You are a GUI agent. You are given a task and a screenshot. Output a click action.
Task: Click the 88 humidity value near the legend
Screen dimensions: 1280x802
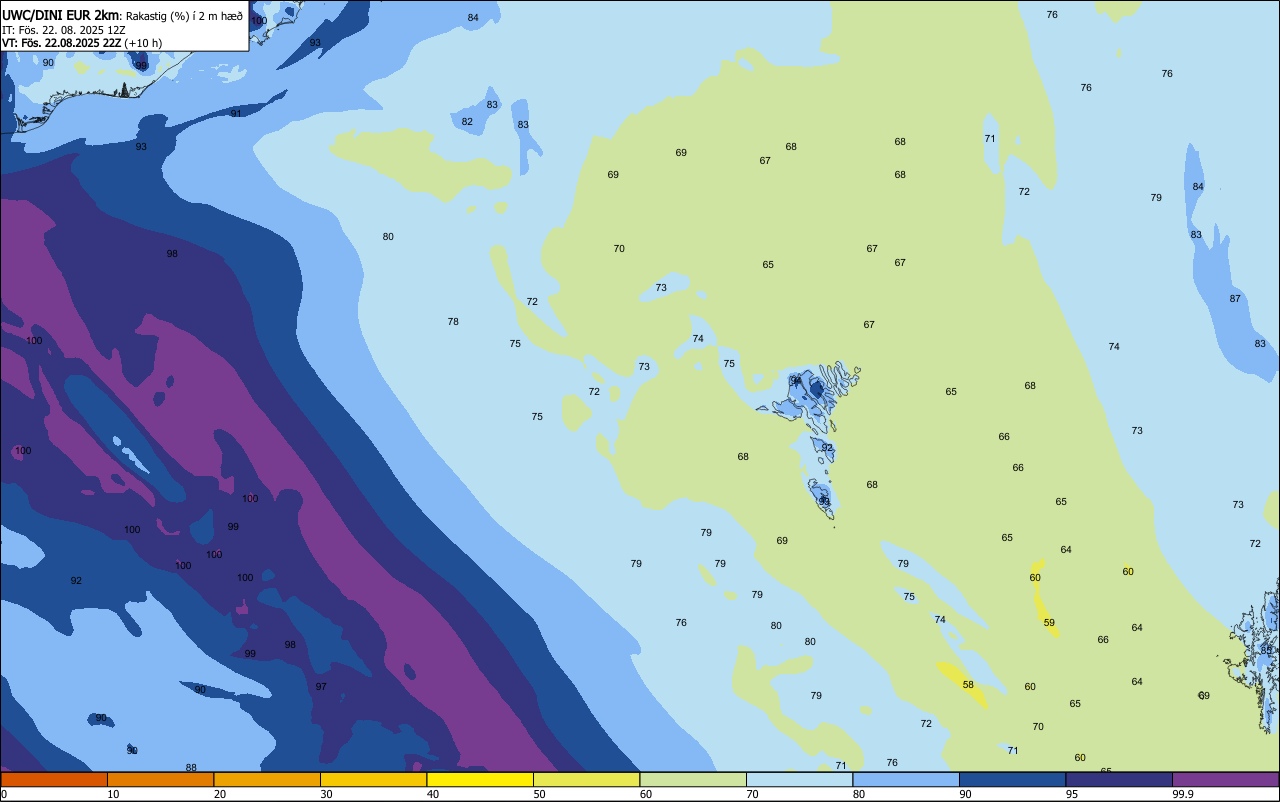191,768
